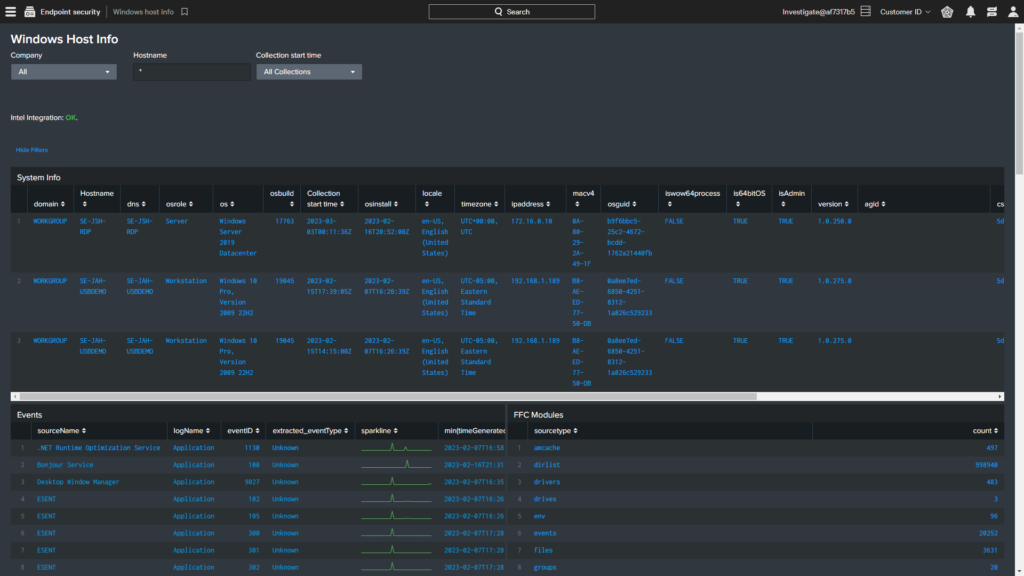Click the events count 20252

pyautogui.click(x=988, y=533)
